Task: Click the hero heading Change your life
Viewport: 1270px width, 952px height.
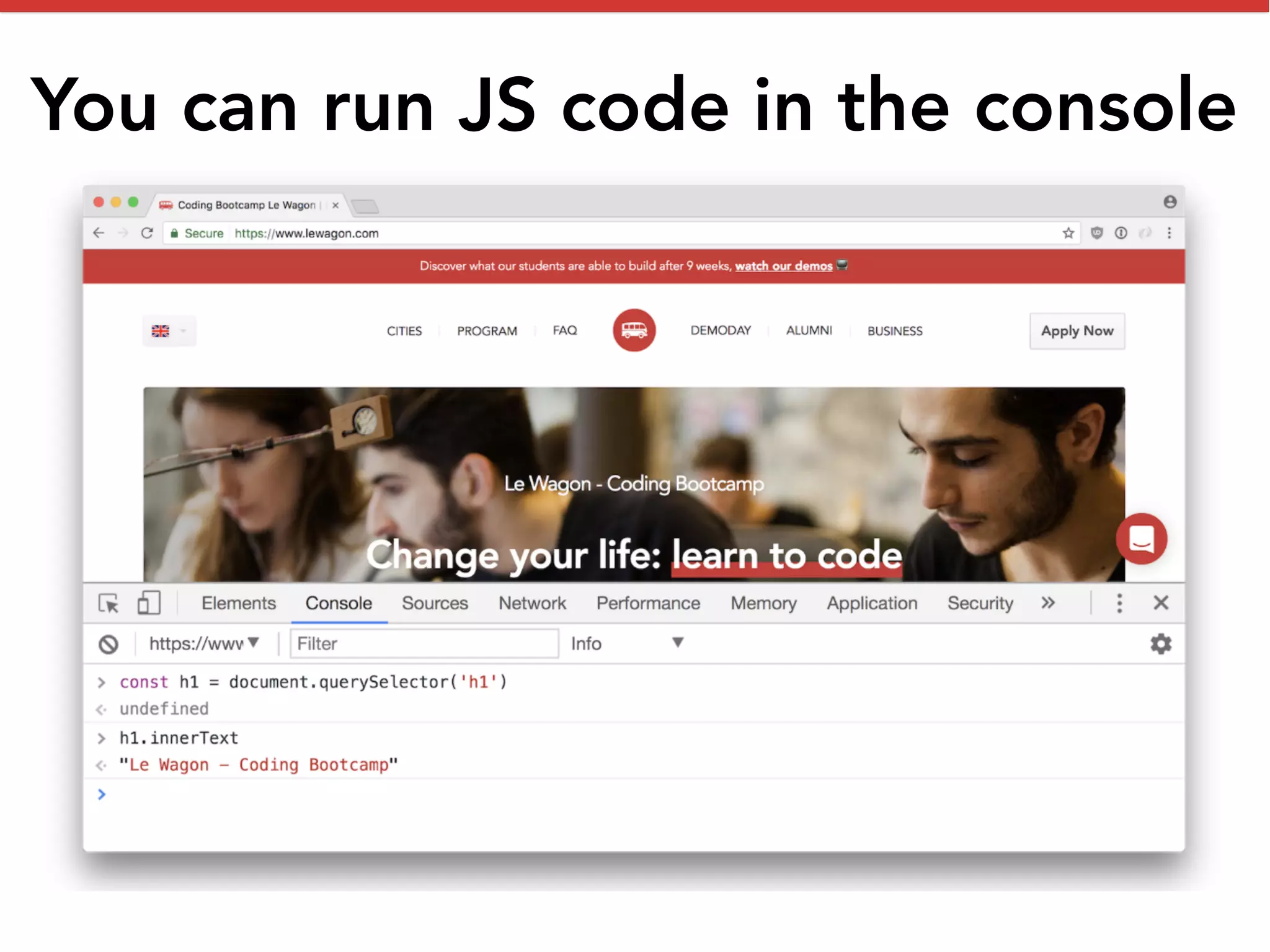Action: (634, 555)
